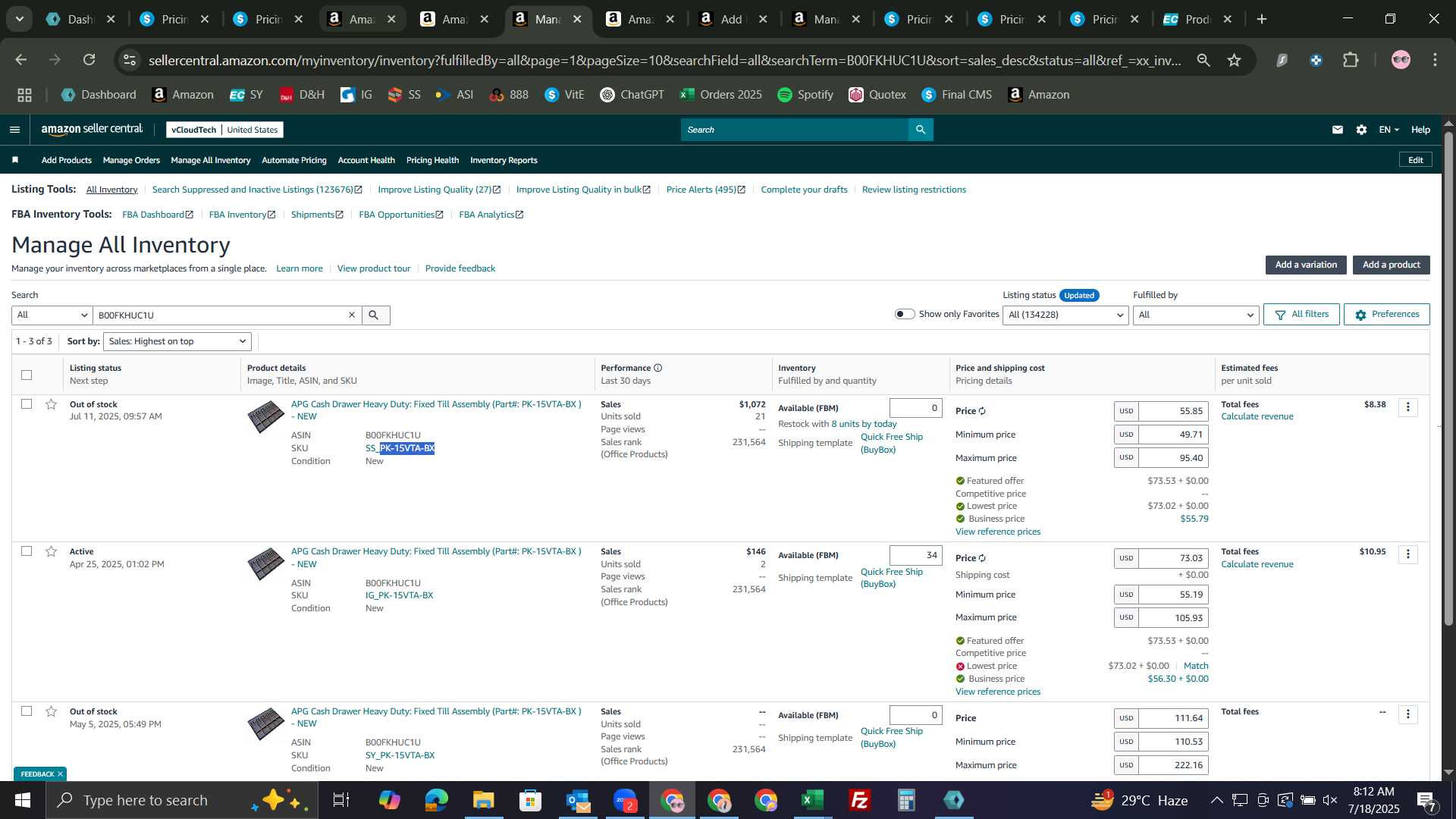This screenshot has height=819, width=1456.
Task: Open the Sort by dropdown
Action: click(x=177, y=341)
